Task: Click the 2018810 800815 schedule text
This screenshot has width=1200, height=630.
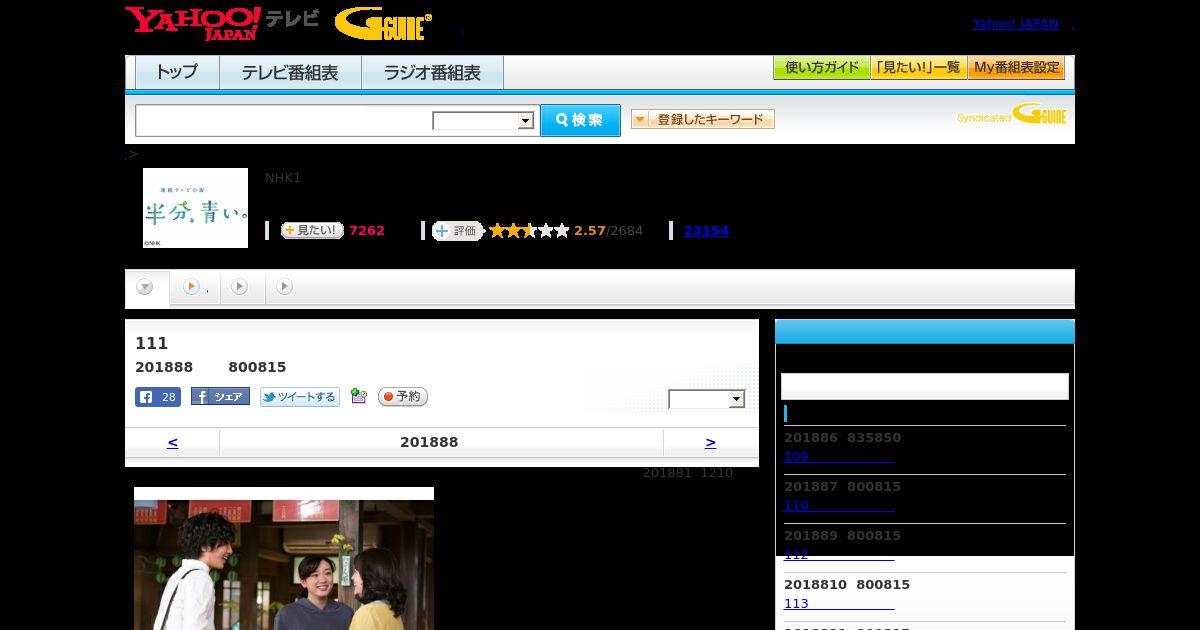Action: [x=847, y=585]
